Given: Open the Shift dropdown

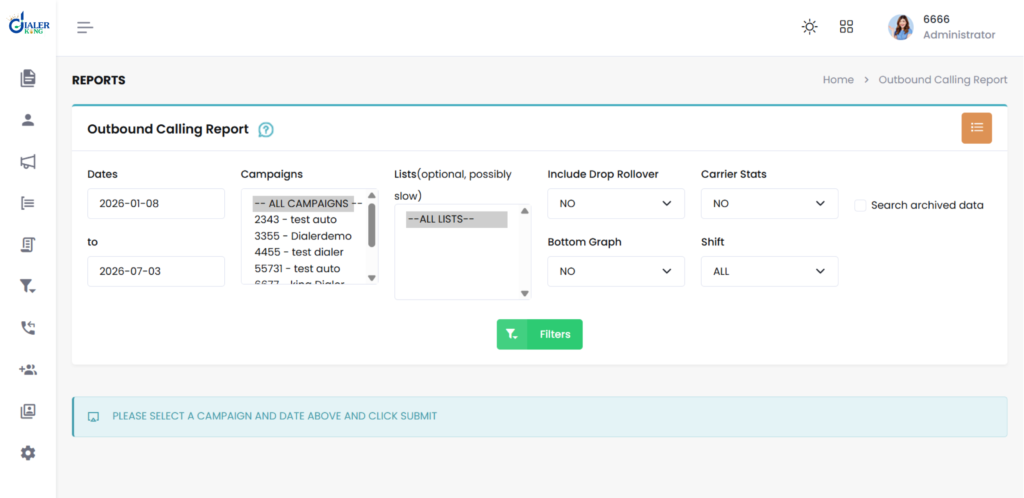Looking at the screenshot, I should 769,271.
